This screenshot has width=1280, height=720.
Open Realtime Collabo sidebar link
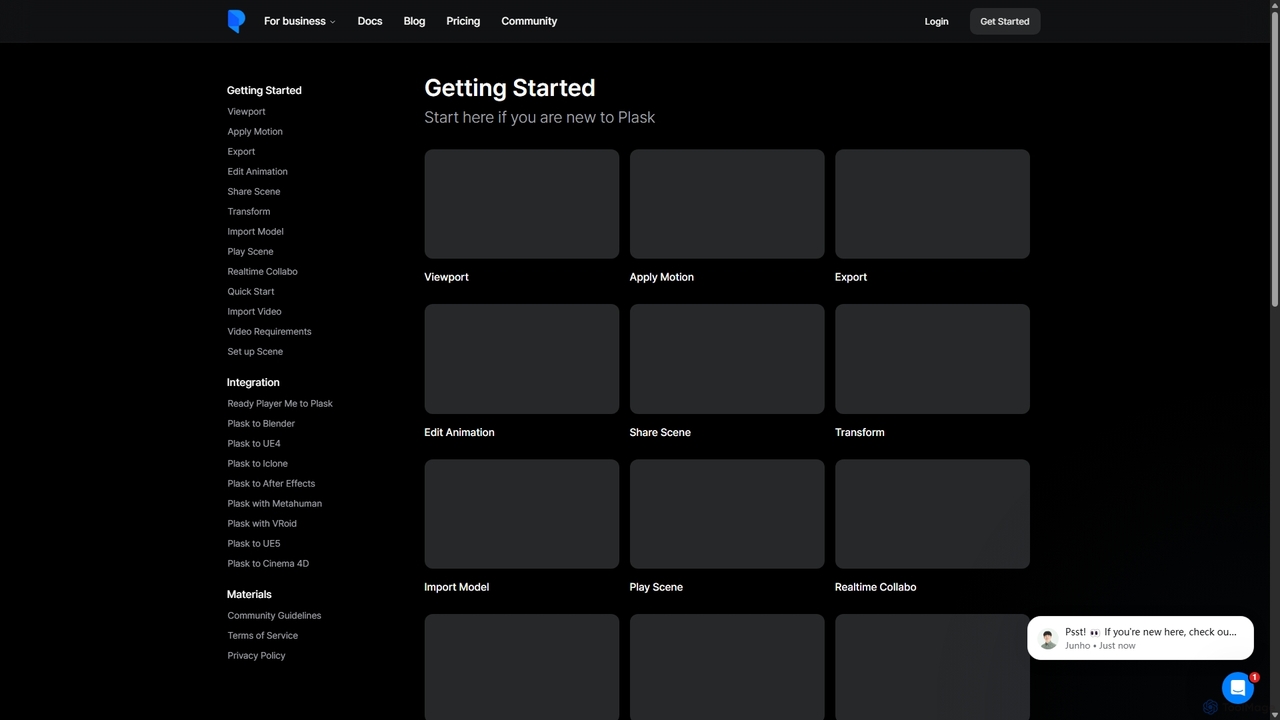click(x=262, y=272)
